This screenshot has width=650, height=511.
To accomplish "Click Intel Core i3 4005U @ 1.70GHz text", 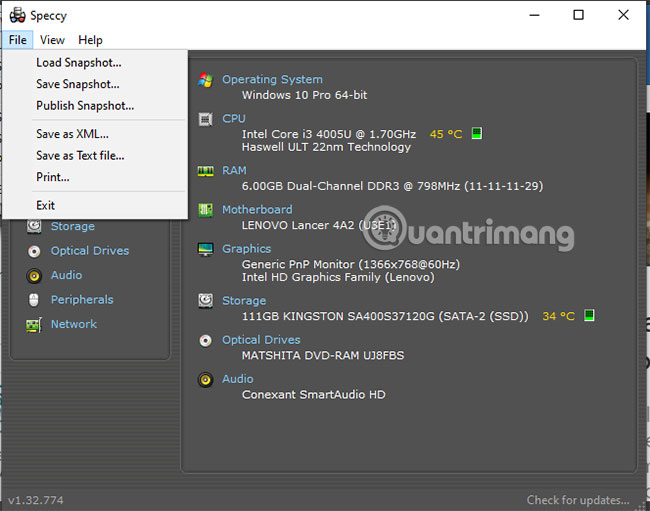I will tap(329, 134).
